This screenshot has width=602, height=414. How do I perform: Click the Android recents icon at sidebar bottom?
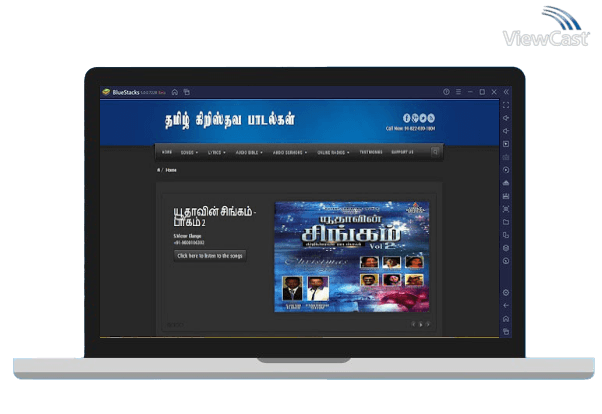point(506,332)
